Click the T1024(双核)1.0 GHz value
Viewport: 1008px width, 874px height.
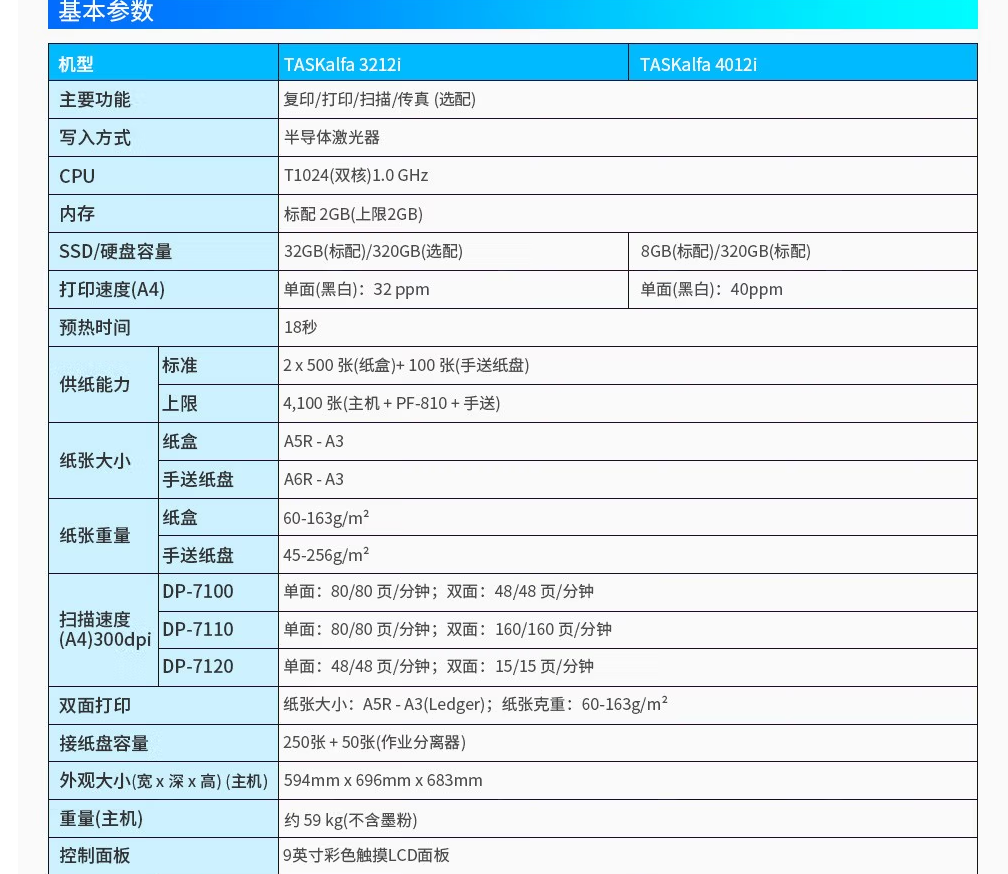click(x=356, y=175)
